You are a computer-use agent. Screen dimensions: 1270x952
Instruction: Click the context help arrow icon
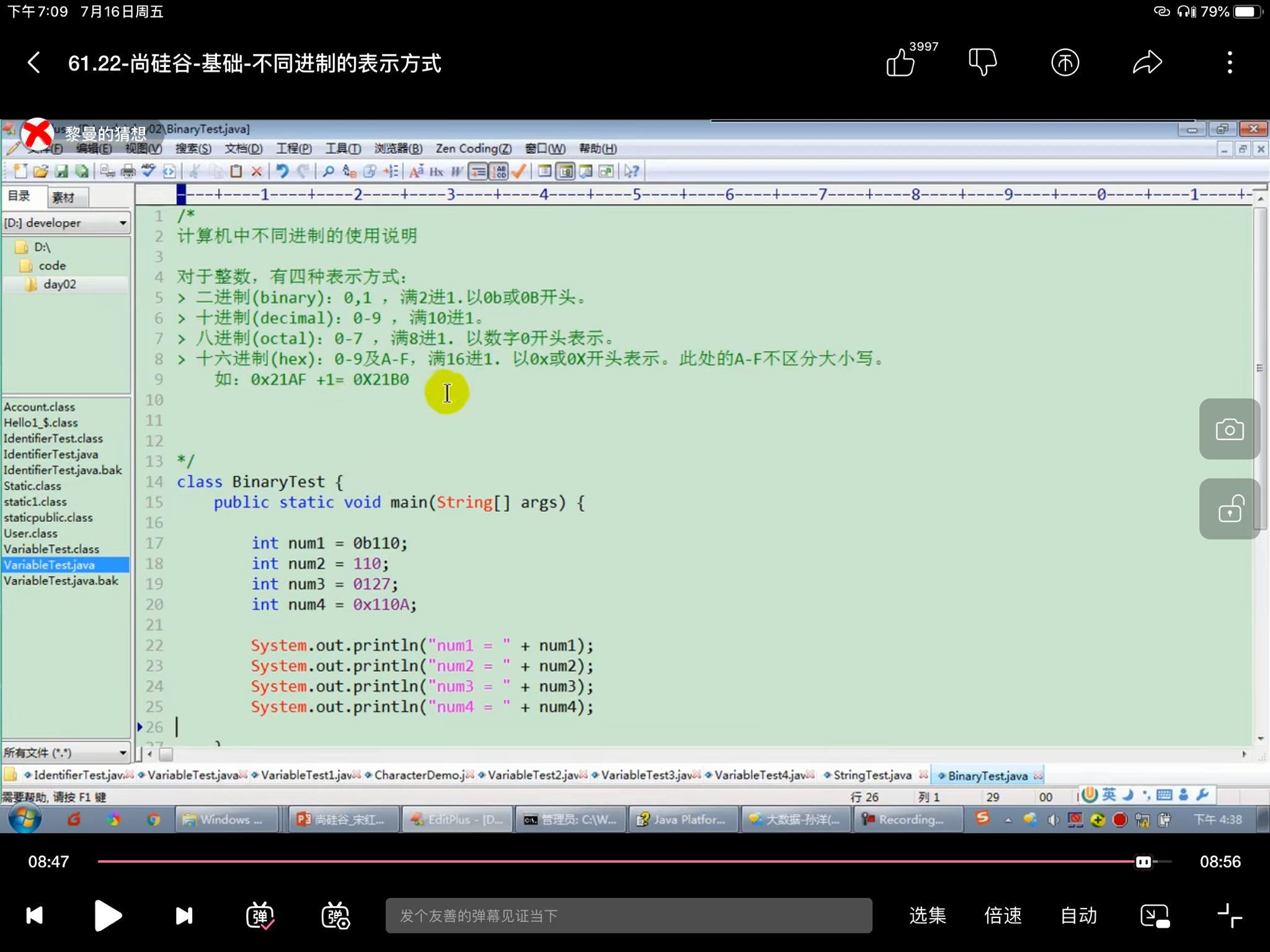pyautogui.click(x=632, y=172)
